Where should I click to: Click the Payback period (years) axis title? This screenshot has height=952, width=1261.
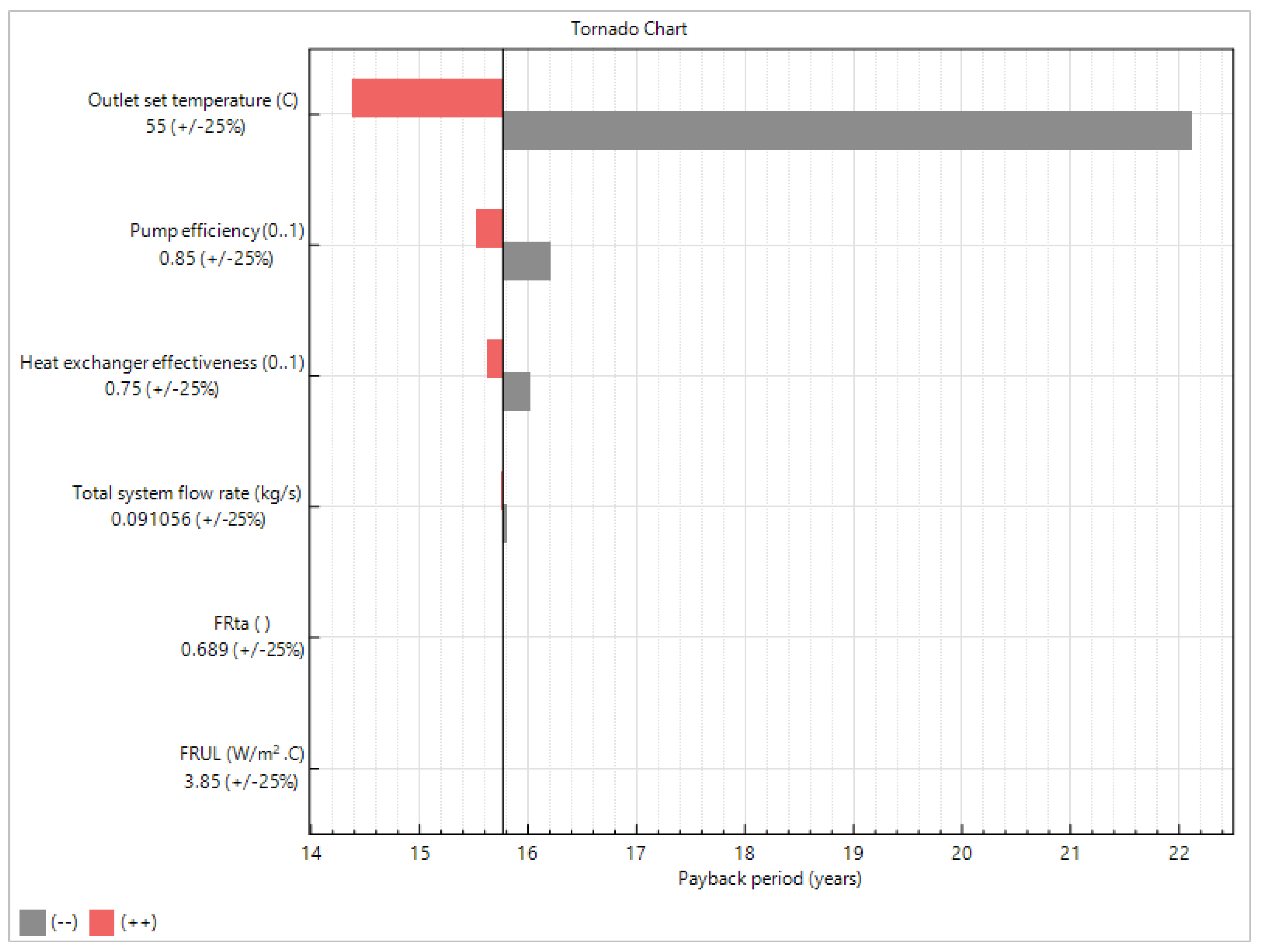(x=770, y=878)
